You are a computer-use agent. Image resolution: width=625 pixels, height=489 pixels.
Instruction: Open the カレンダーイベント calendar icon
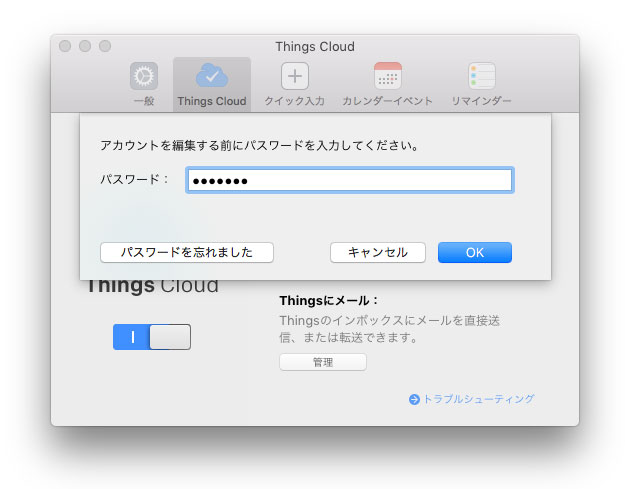tap(387, 76)
